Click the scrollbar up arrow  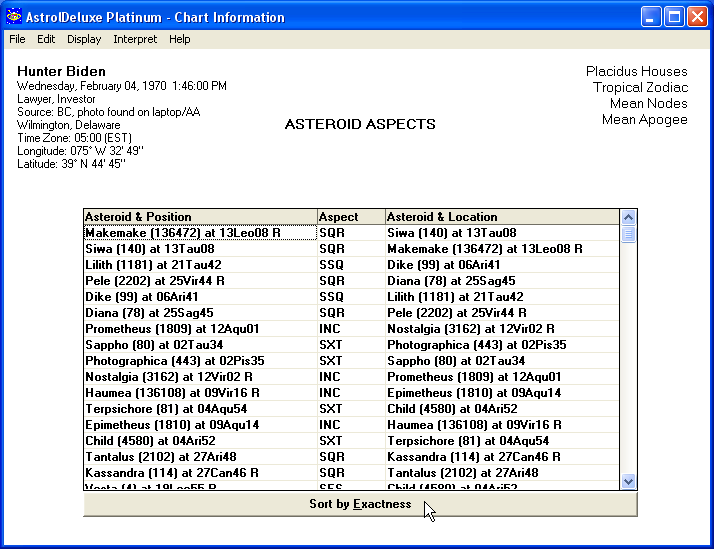click(x=628, y=217)
